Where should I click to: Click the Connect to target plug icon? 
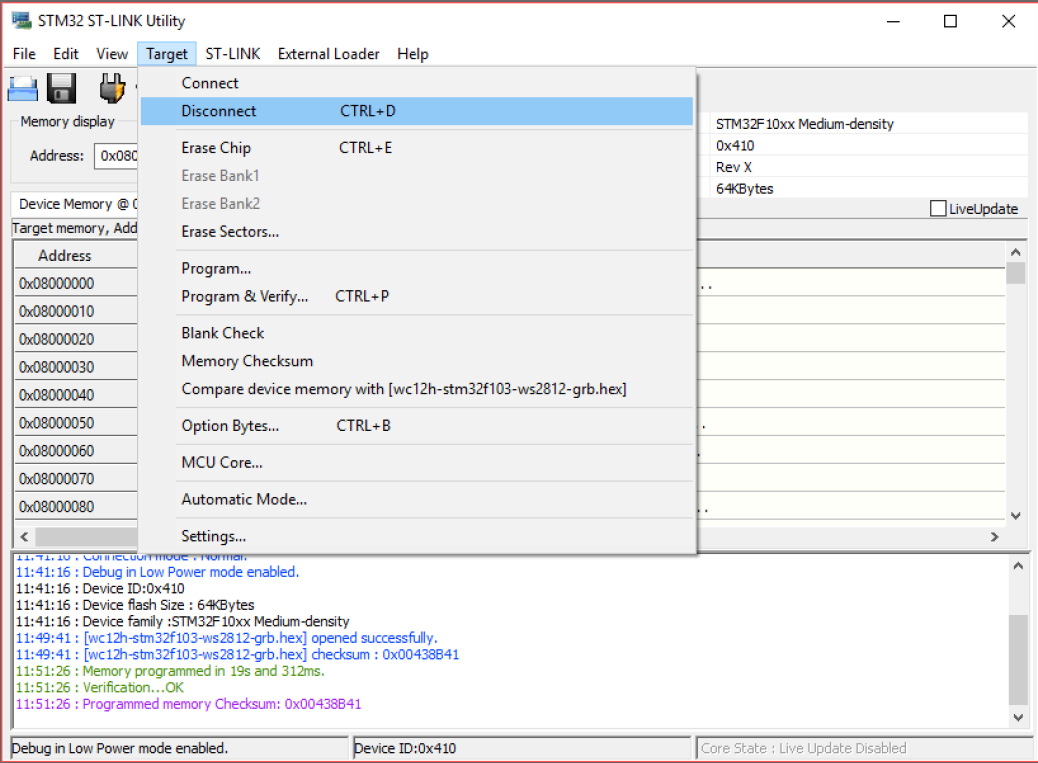112,88
